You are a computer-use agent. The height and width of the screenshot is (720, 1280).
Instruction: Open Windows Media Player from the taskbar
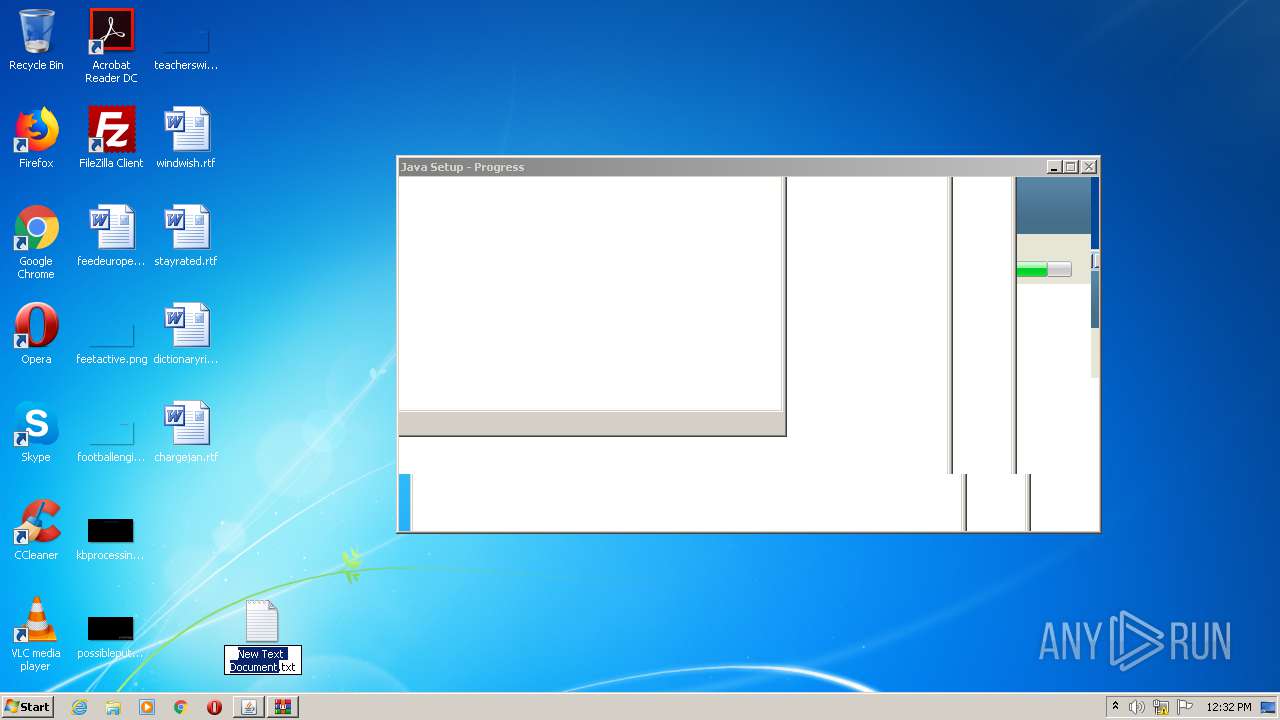tap(147, 707)
